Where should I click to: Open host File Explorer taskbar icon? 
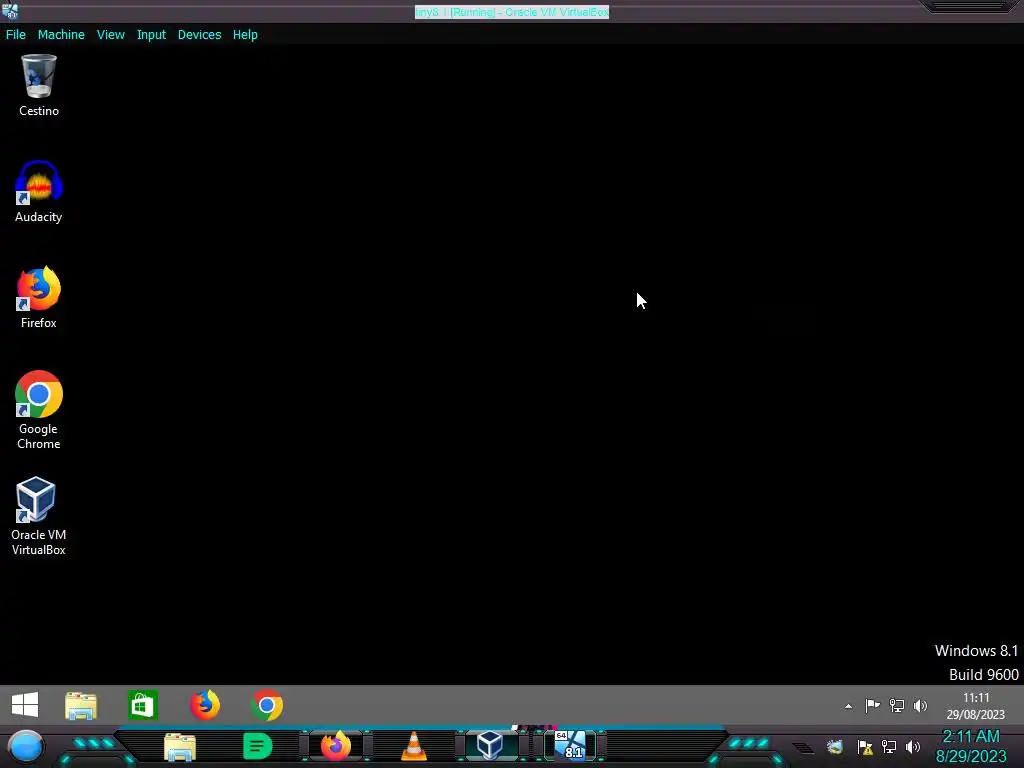pyautogui.click(x=180, y=747)
